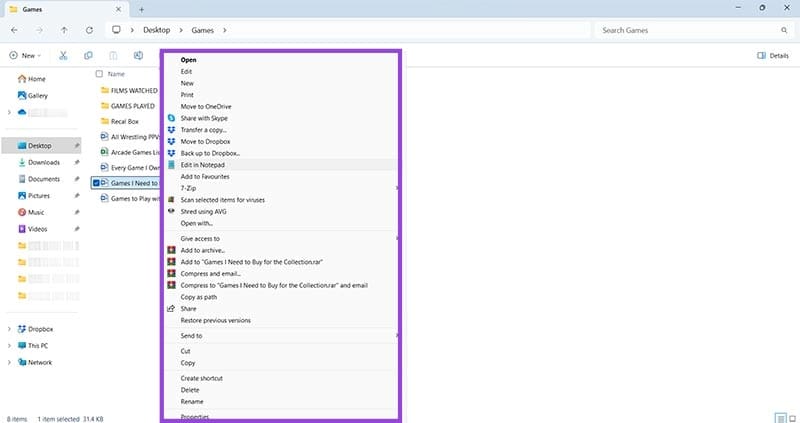Click the chevron after Games in the address bar
This screenshot has width=800, height=423.
[224, 30]
